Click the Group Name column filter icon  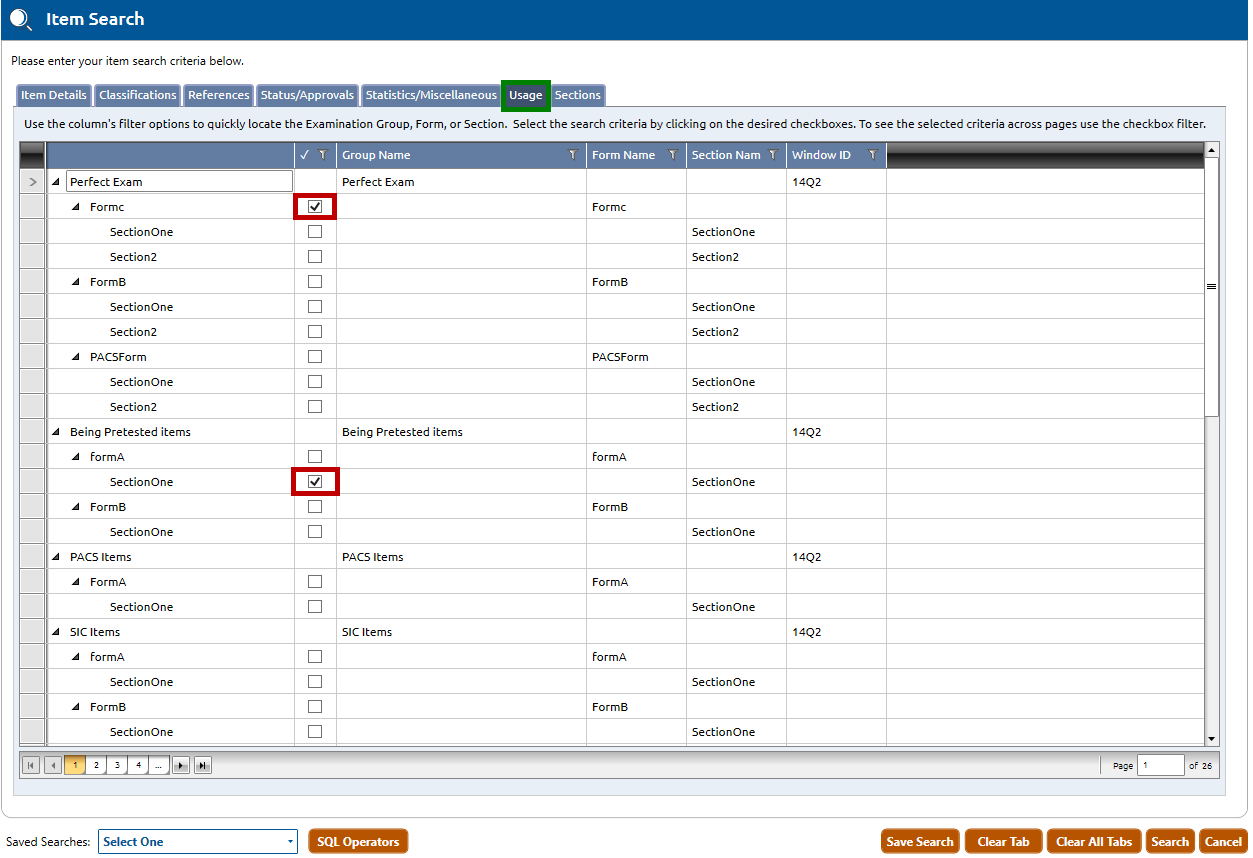(572, 155)
